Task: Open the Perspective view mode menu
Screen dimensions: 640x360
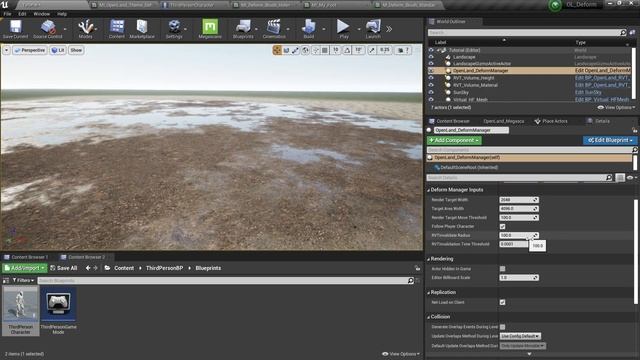Action: pos(29,50)
